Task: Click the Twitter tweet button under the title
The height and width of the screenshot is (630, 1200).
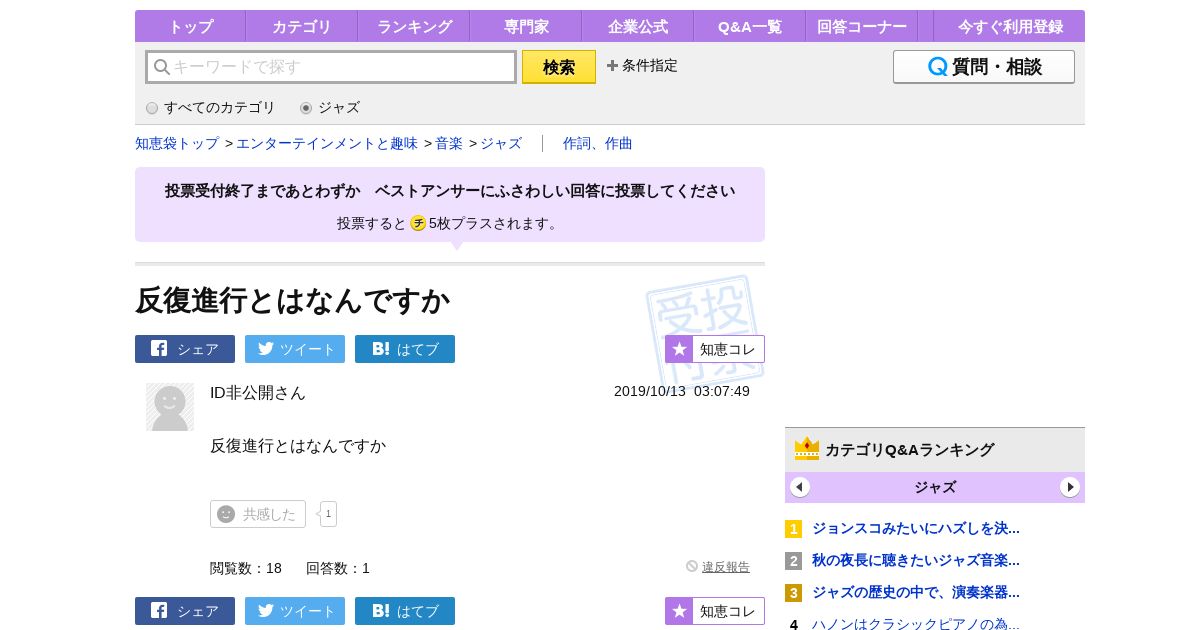Action: coord(295,349)
